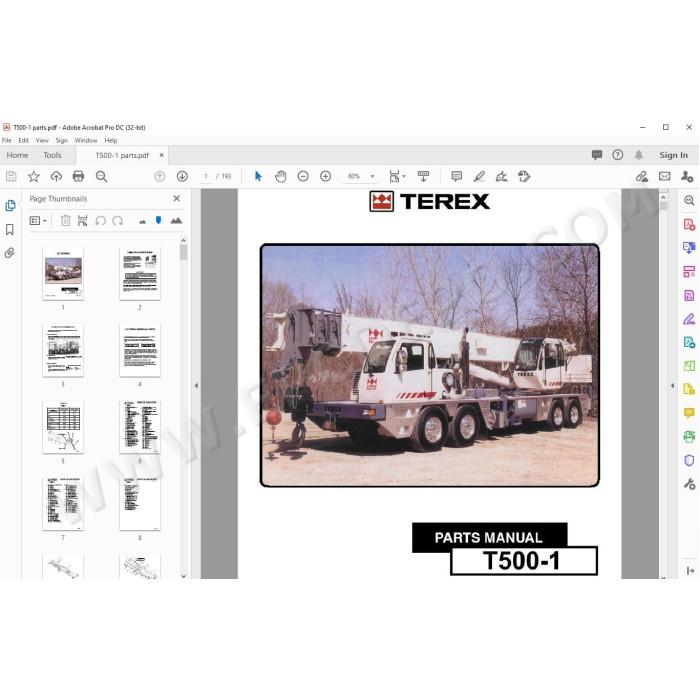
Task: Click the expand right pane icon at bottom
Action: pos(690,571)
